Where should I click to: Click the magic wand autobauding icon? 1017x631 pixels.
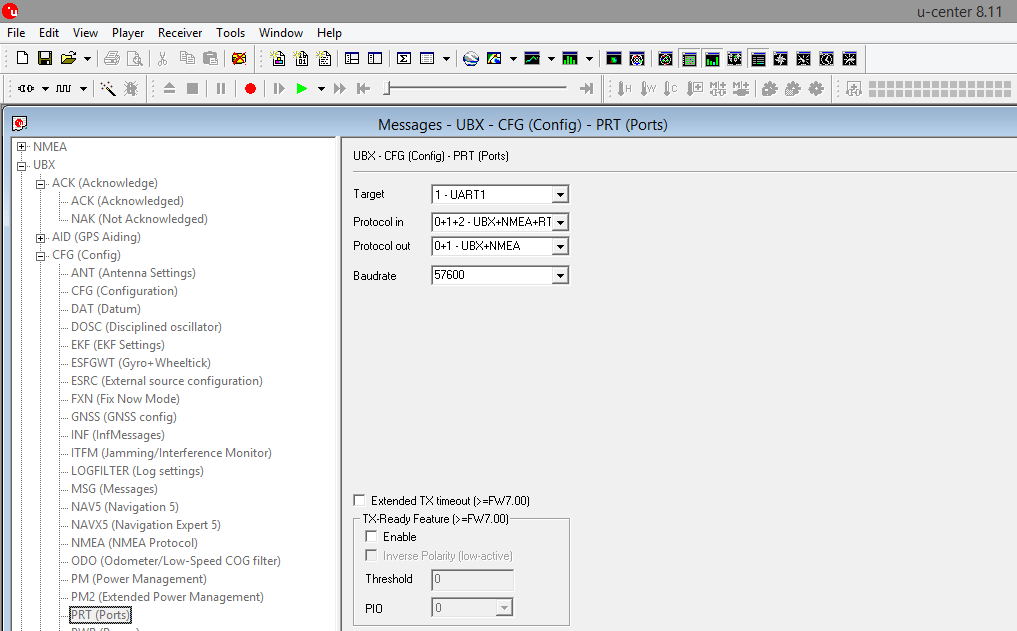click(108, 89)
